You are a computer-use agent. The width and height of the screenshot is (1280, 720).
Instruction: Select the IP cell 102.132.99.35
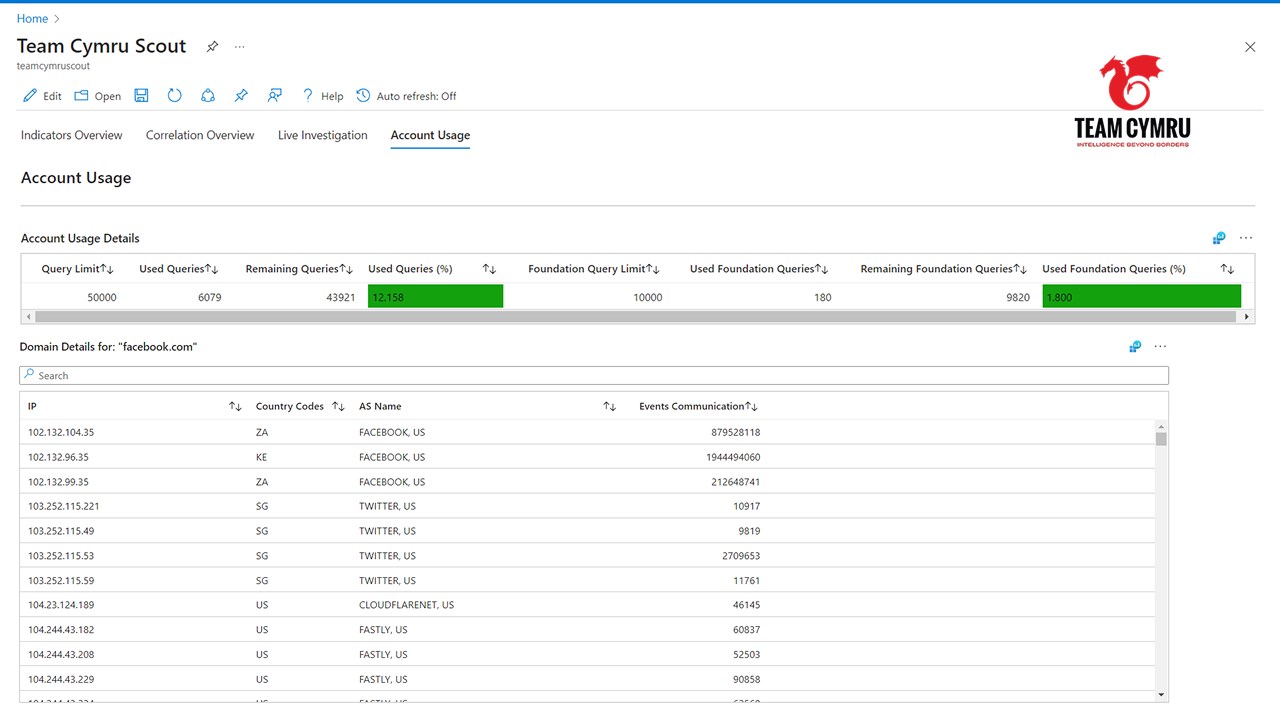[58, 482]
